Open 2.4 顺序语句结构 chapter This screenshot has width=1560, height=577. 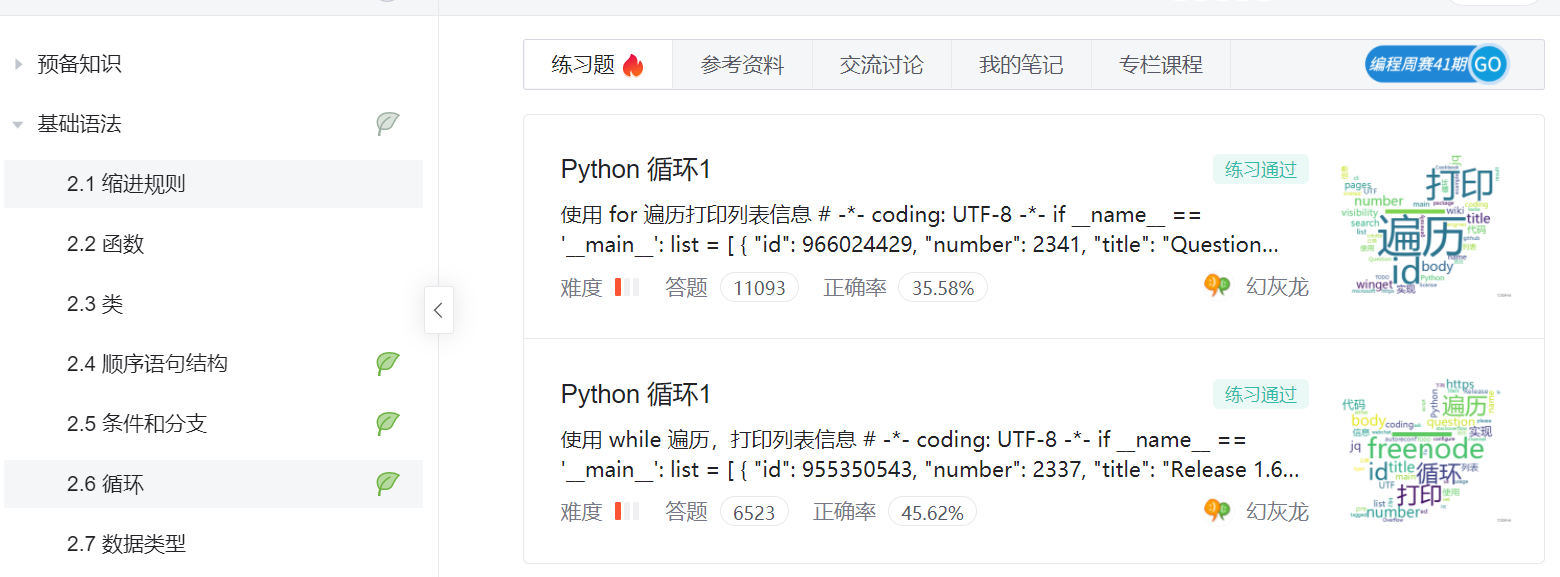pyautogui.click(x=213, y=364)
